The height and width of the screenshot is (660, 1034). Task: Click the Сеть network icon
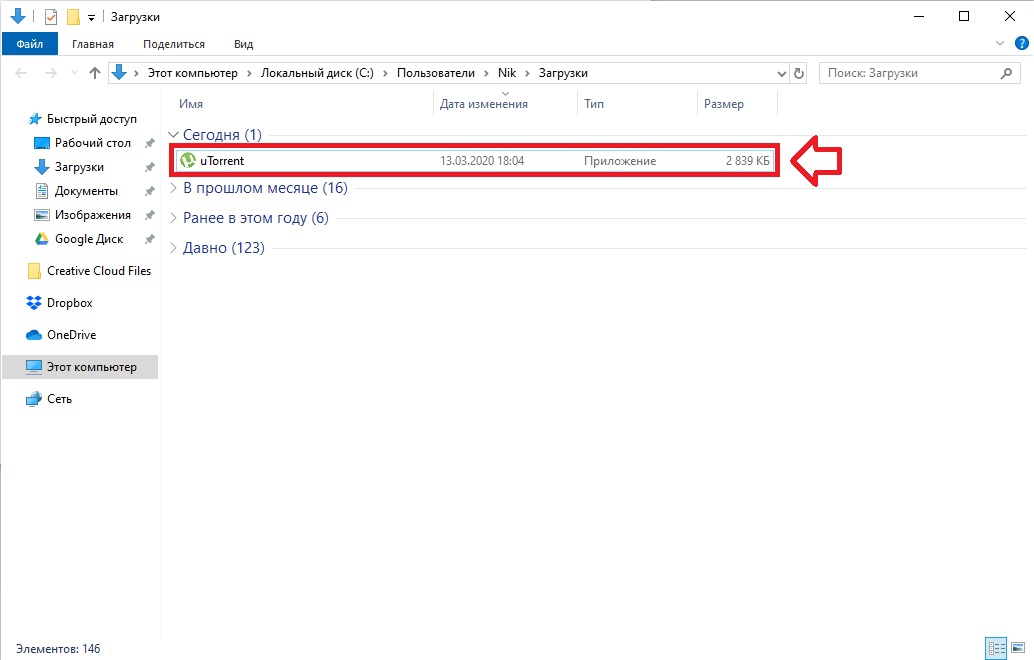click(x=34, y=400)
